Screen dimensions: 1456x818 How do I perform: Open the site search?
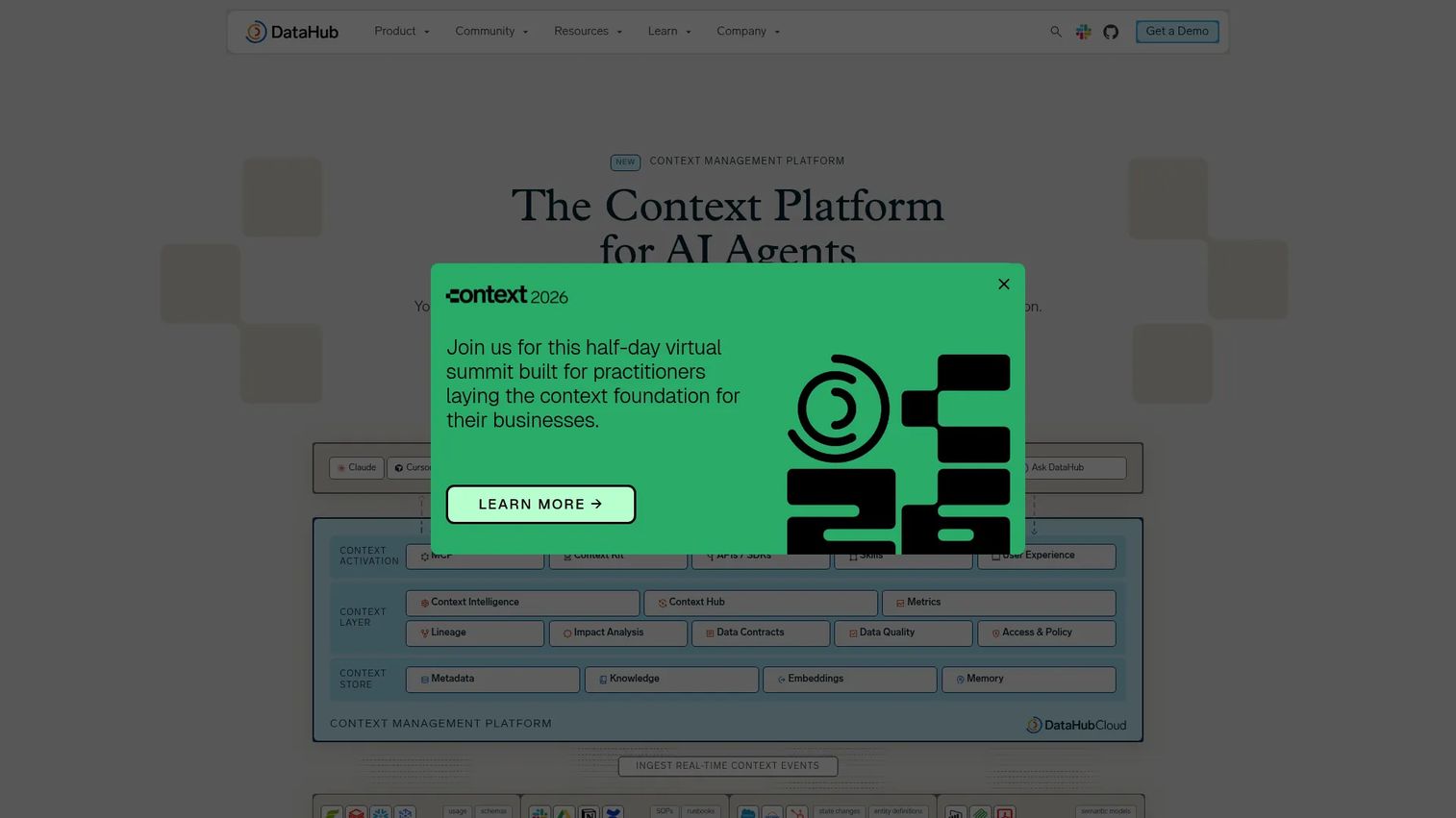1056,32
